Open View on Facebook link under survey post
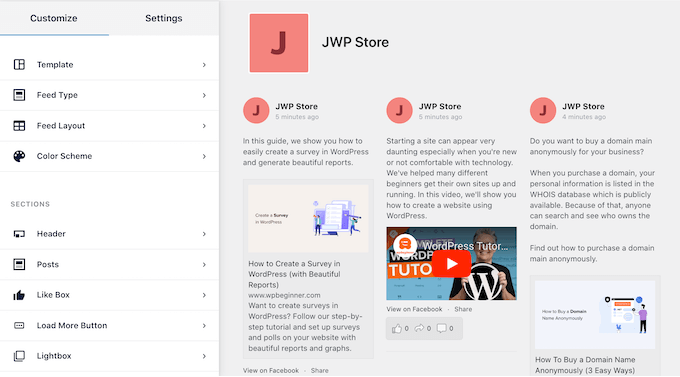Image resolution: width=680 pixels, height=377 pixels. pos(271,370)
